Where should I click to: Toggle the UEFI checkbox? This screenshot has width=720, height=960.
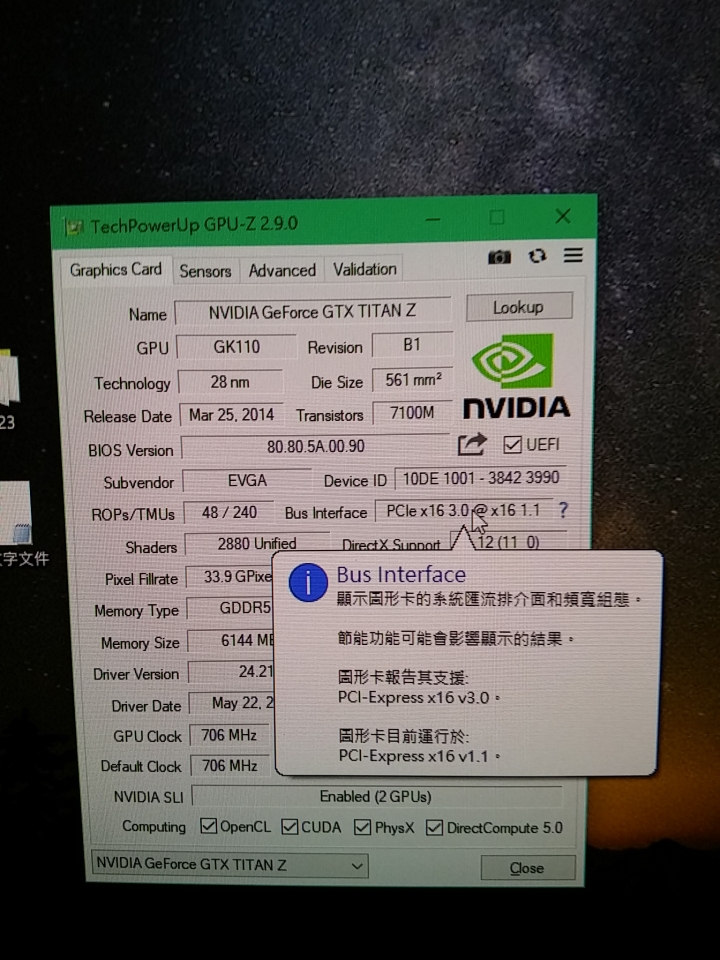click(x=512, y=445)
